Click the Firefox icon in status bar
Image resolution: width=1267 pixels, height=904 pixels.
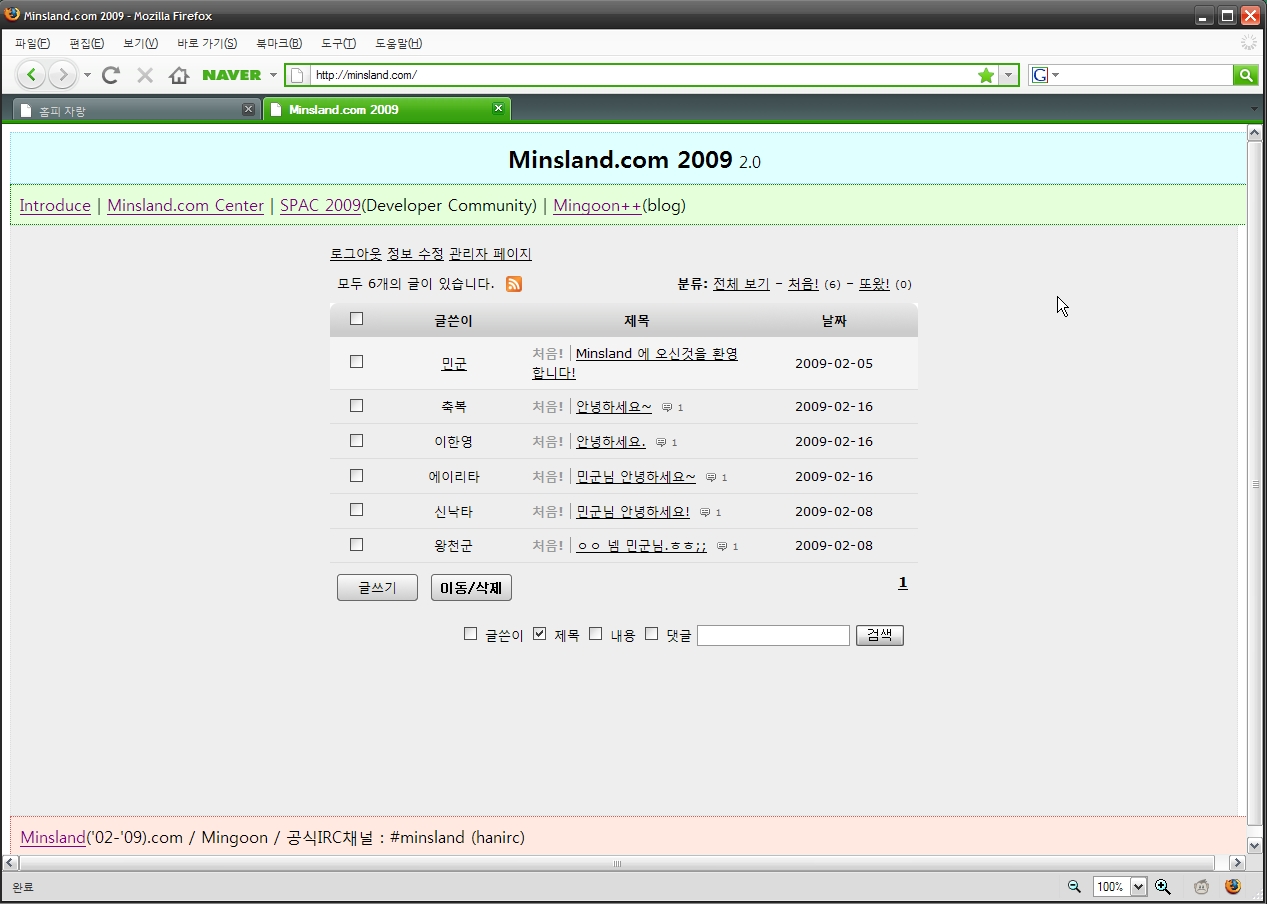point(1232,886)
